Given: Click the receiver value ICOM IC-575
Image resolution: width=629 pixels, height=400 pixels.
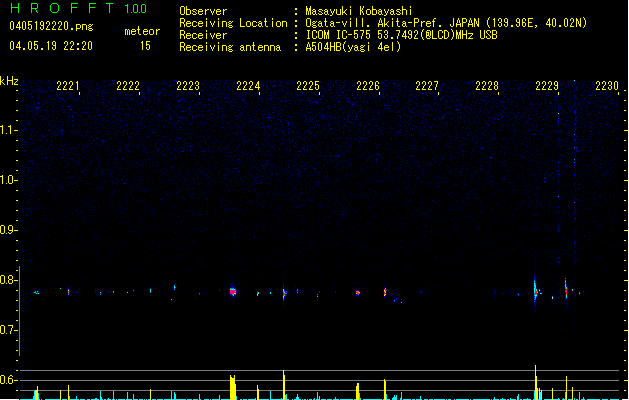Looking at the screenshot, I should (x=338, y=35).
